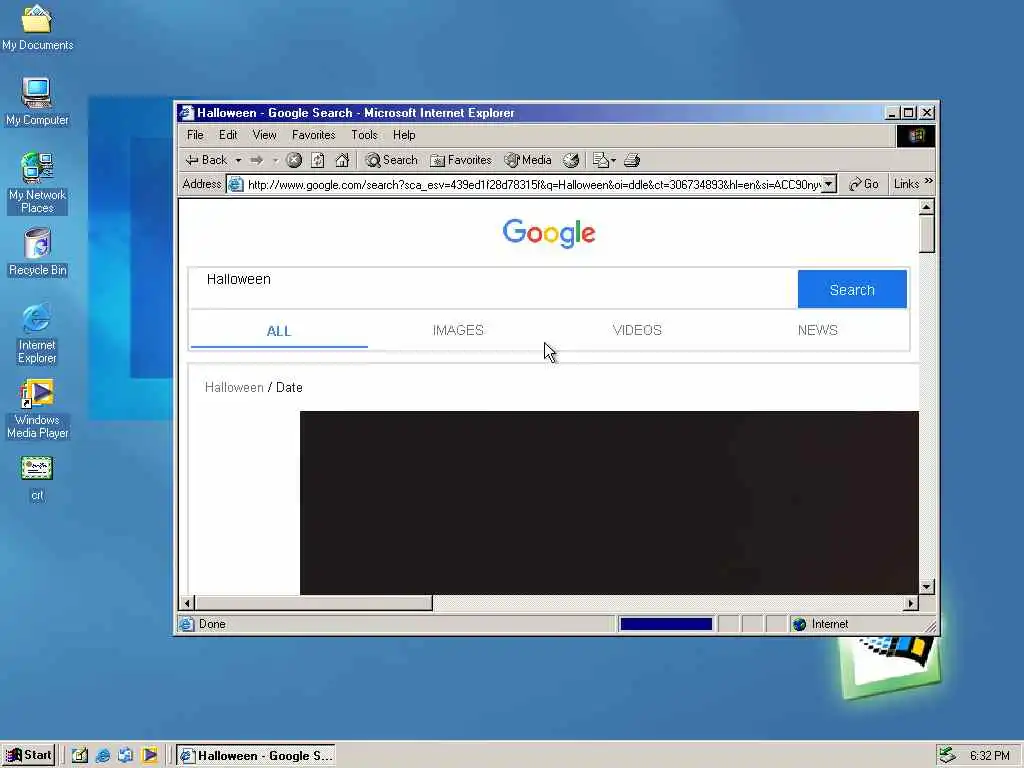Click the Refresh page icon
This screenshot has height=768, width=1024.
(x=317, y=160)
